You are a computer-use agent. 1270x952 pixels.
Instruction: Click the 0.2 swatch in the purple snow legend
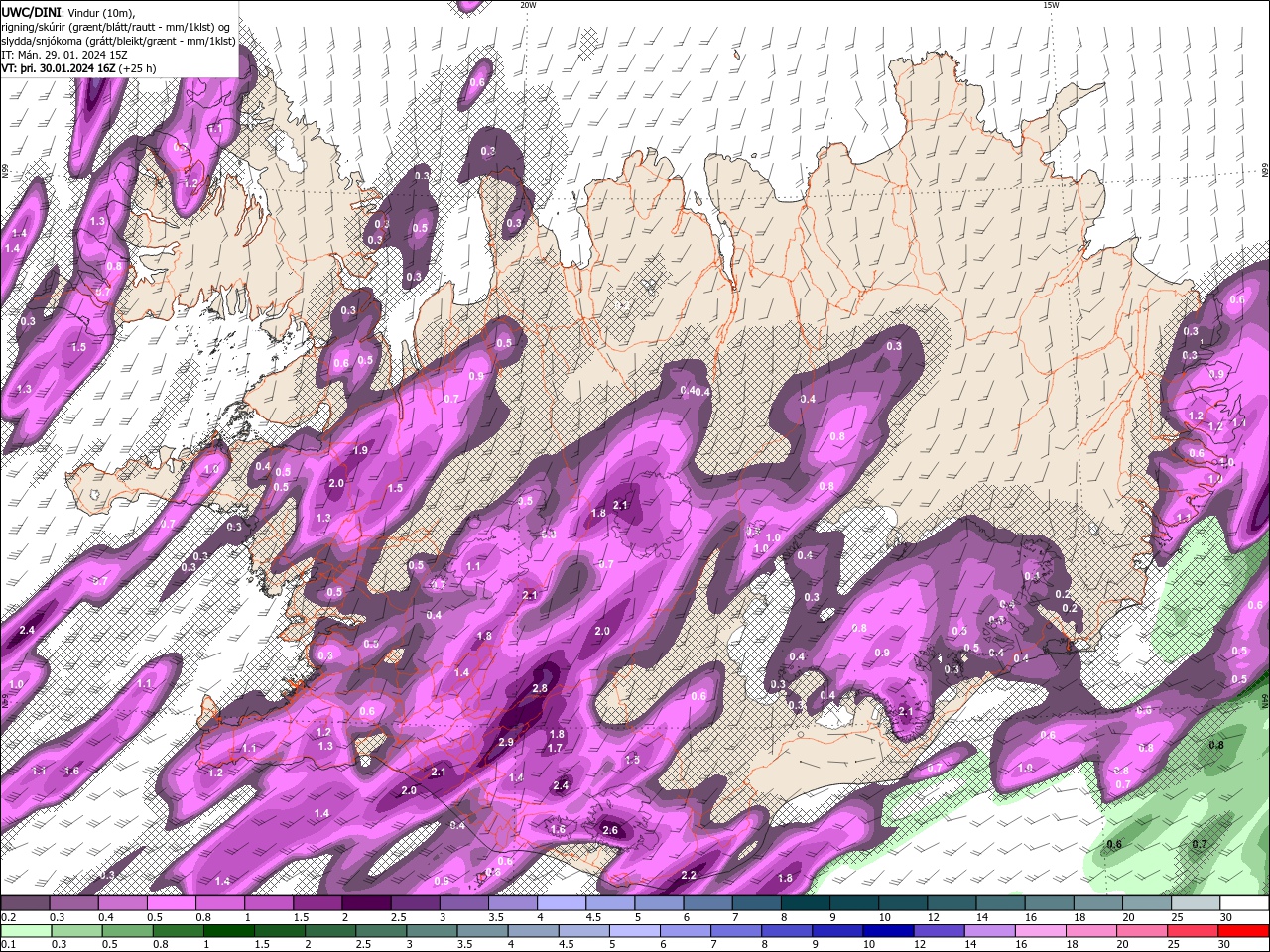(x=26, y=903)
